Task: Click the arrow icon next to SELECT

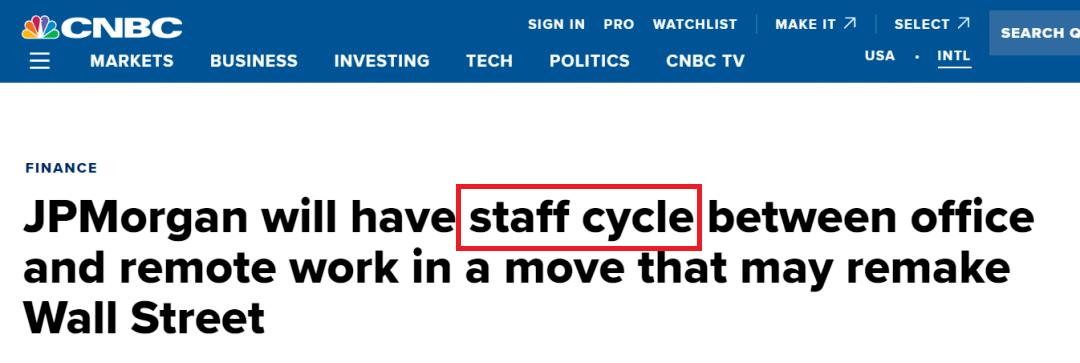Action: (x=963, y=23)
